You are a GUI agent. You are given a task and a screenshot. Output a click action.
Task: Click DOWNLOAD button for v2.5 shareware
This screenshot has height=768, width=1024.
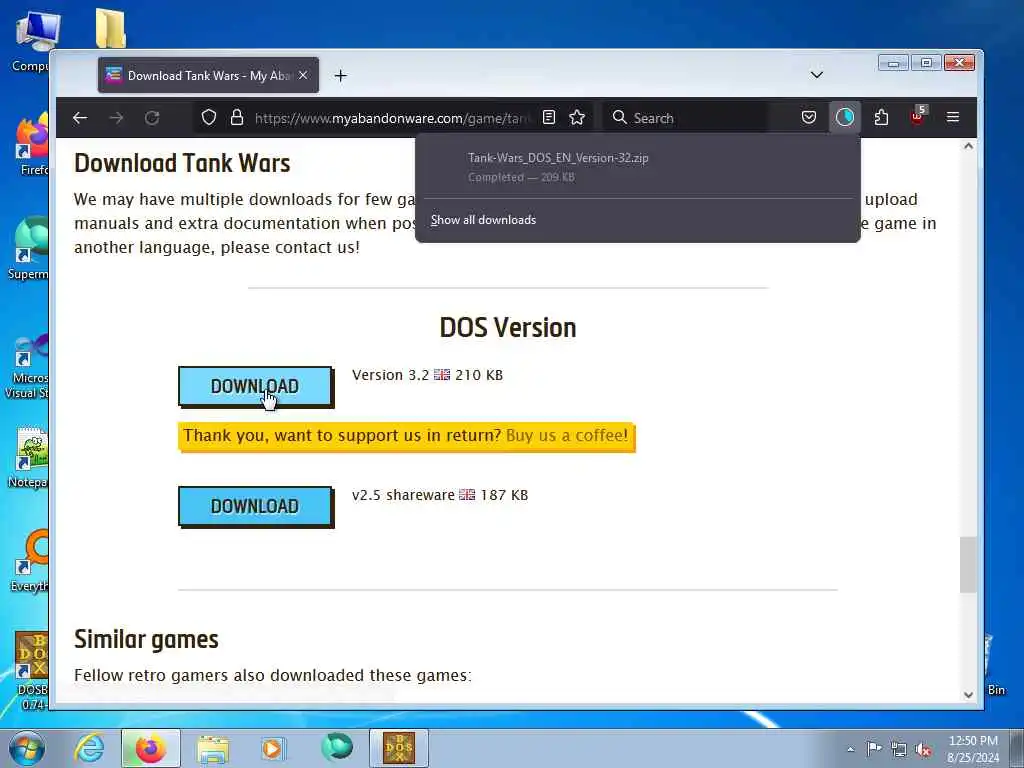[x=255, y=507]
